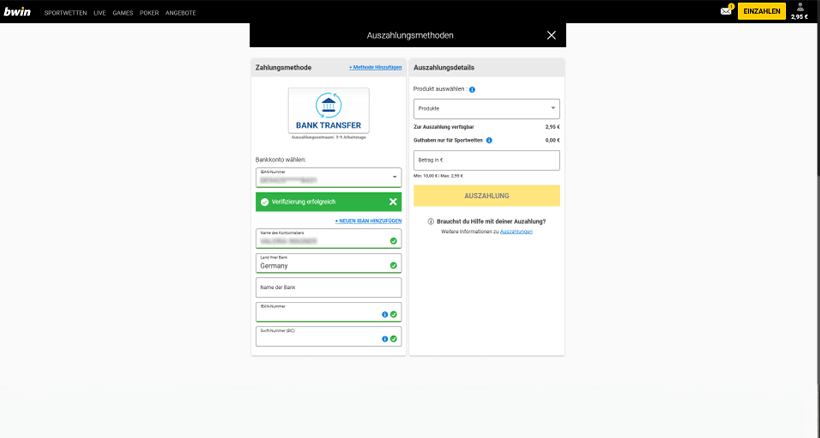Open the Auszahlungen help link
Image resolution: width=820 pixels, height=438 pixels.
tap(516, 232)
